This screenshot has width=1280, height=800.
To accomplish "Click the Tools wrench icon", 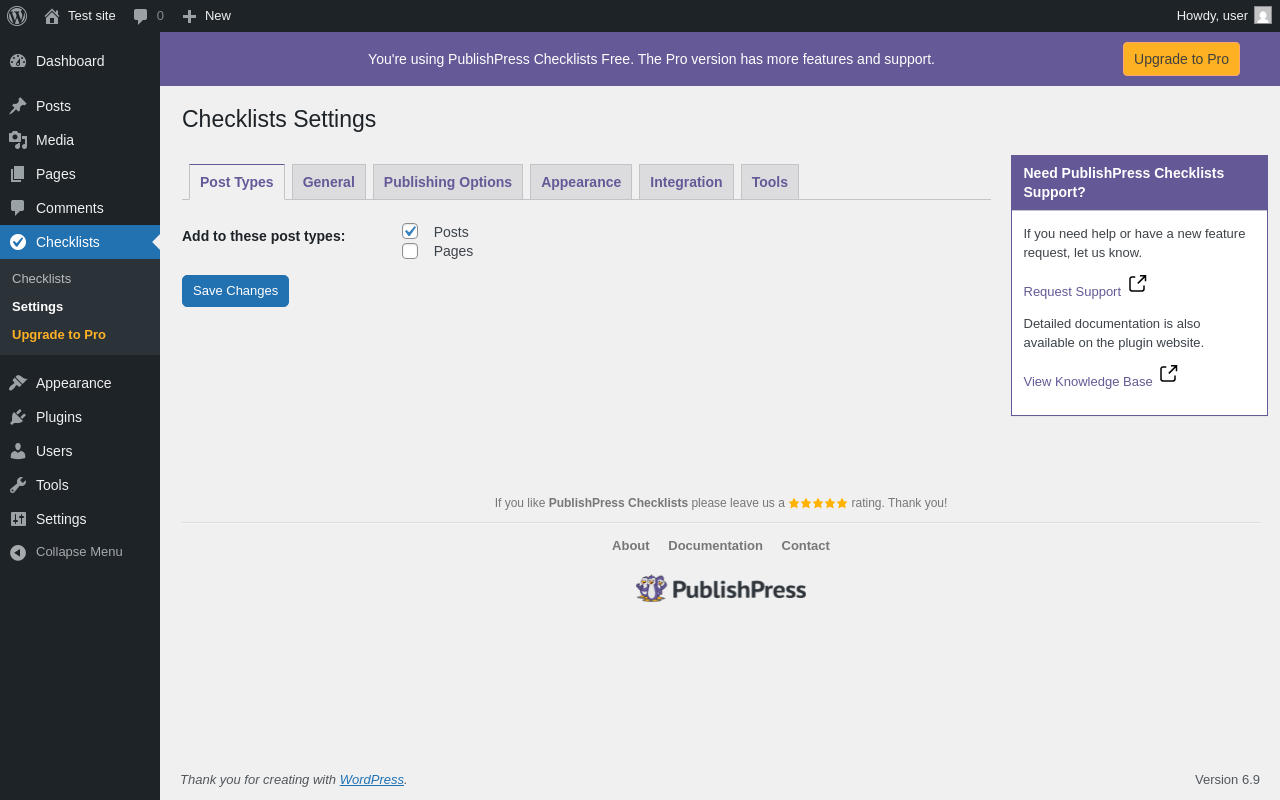I will [x=18, y=485].
